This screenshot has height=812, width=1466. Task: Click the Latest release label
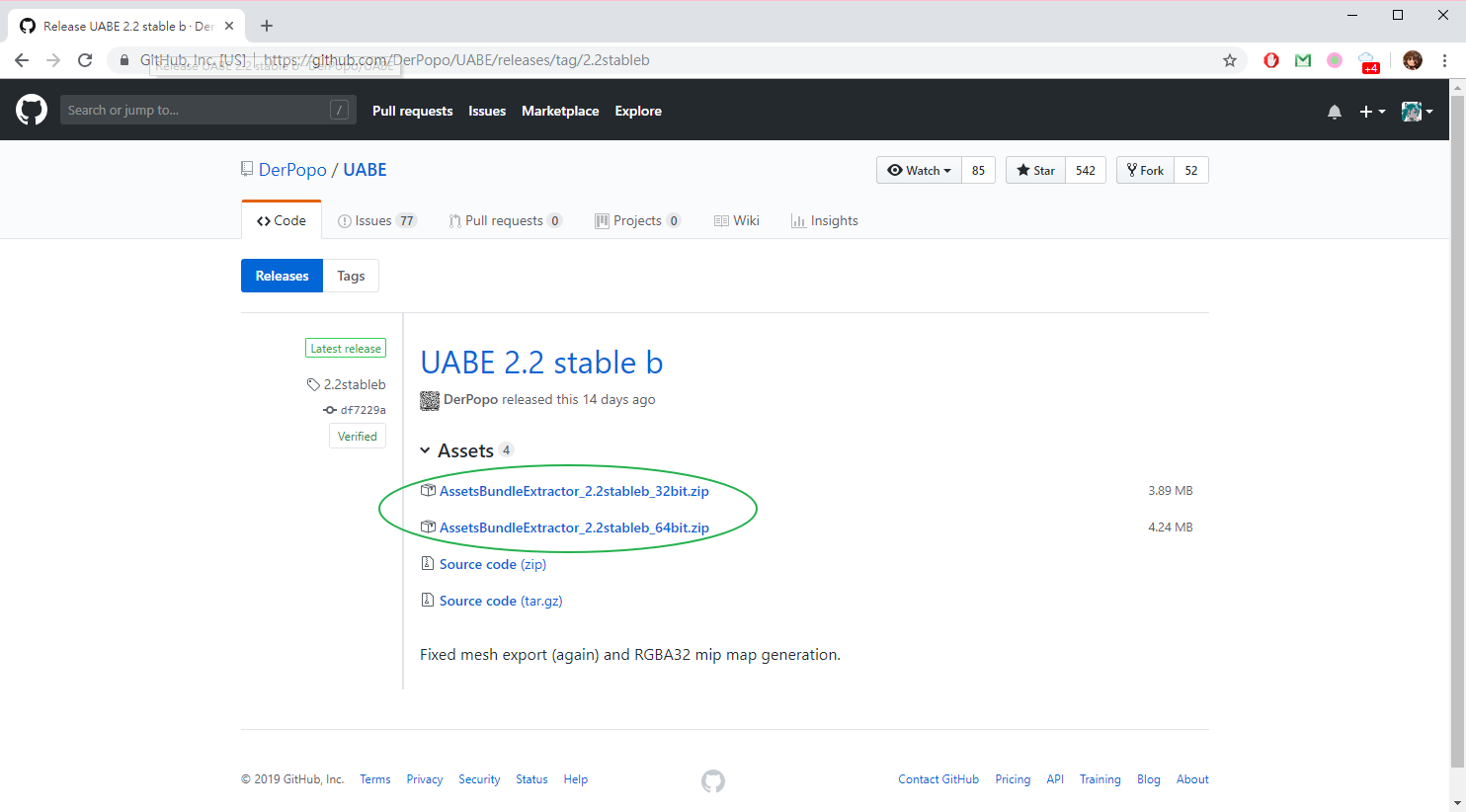tap(346, 349)
